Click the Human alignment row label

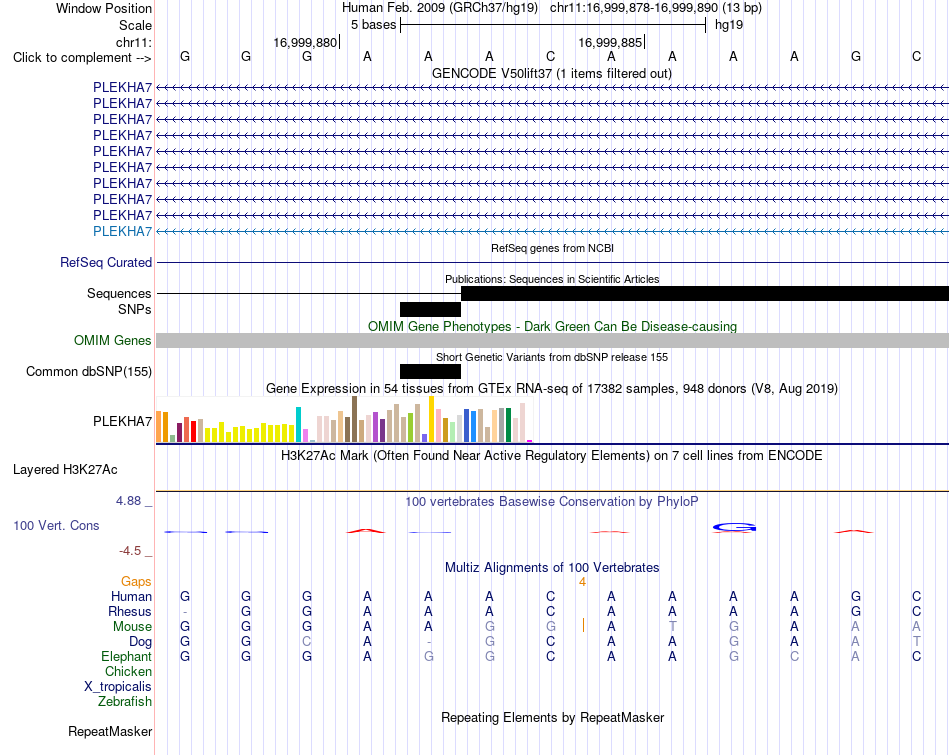(x=131, y=596)
